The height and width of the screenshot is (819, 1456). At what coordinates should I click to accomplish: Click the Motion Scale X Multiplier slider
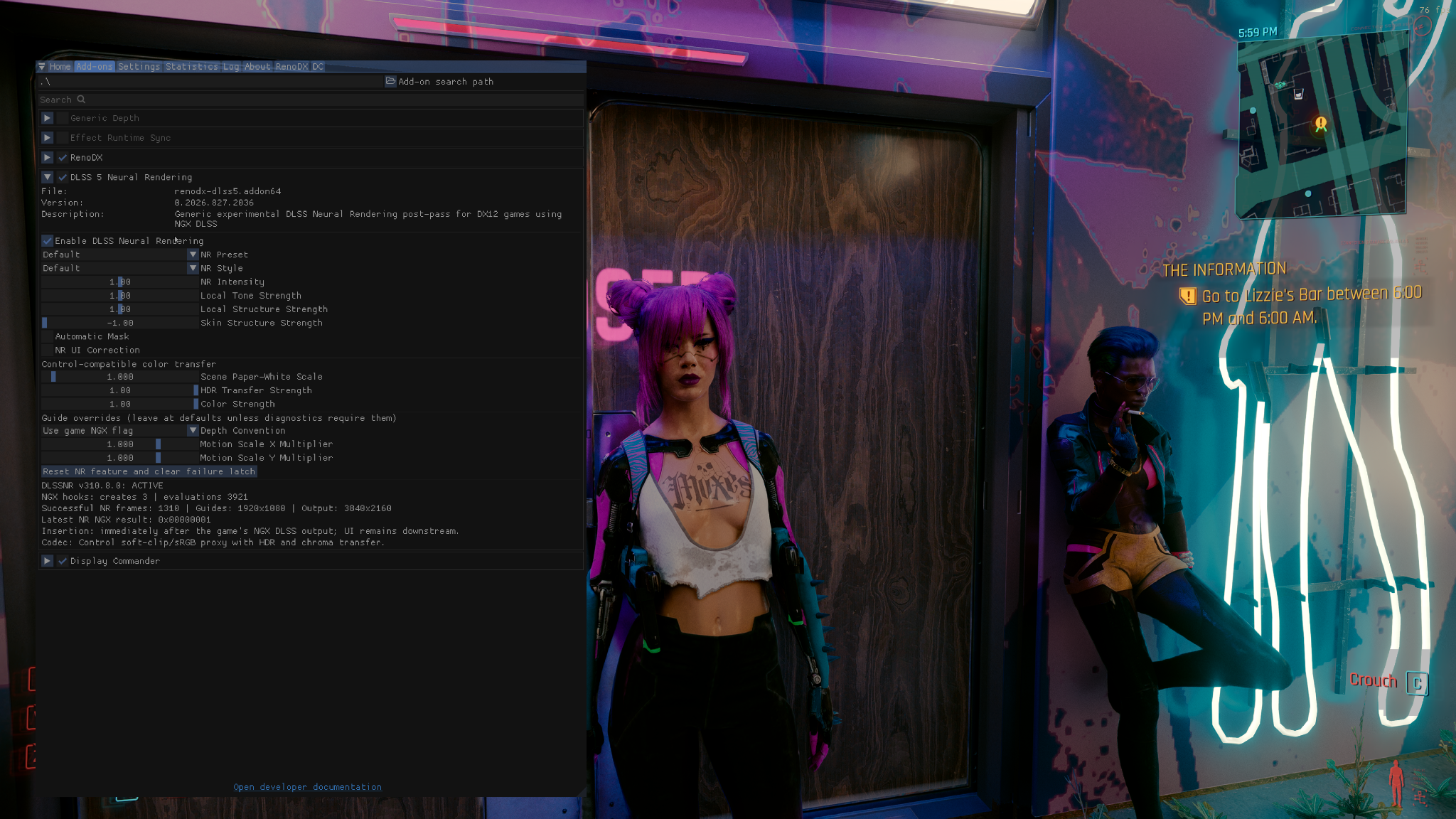click(x=119, y=444)
